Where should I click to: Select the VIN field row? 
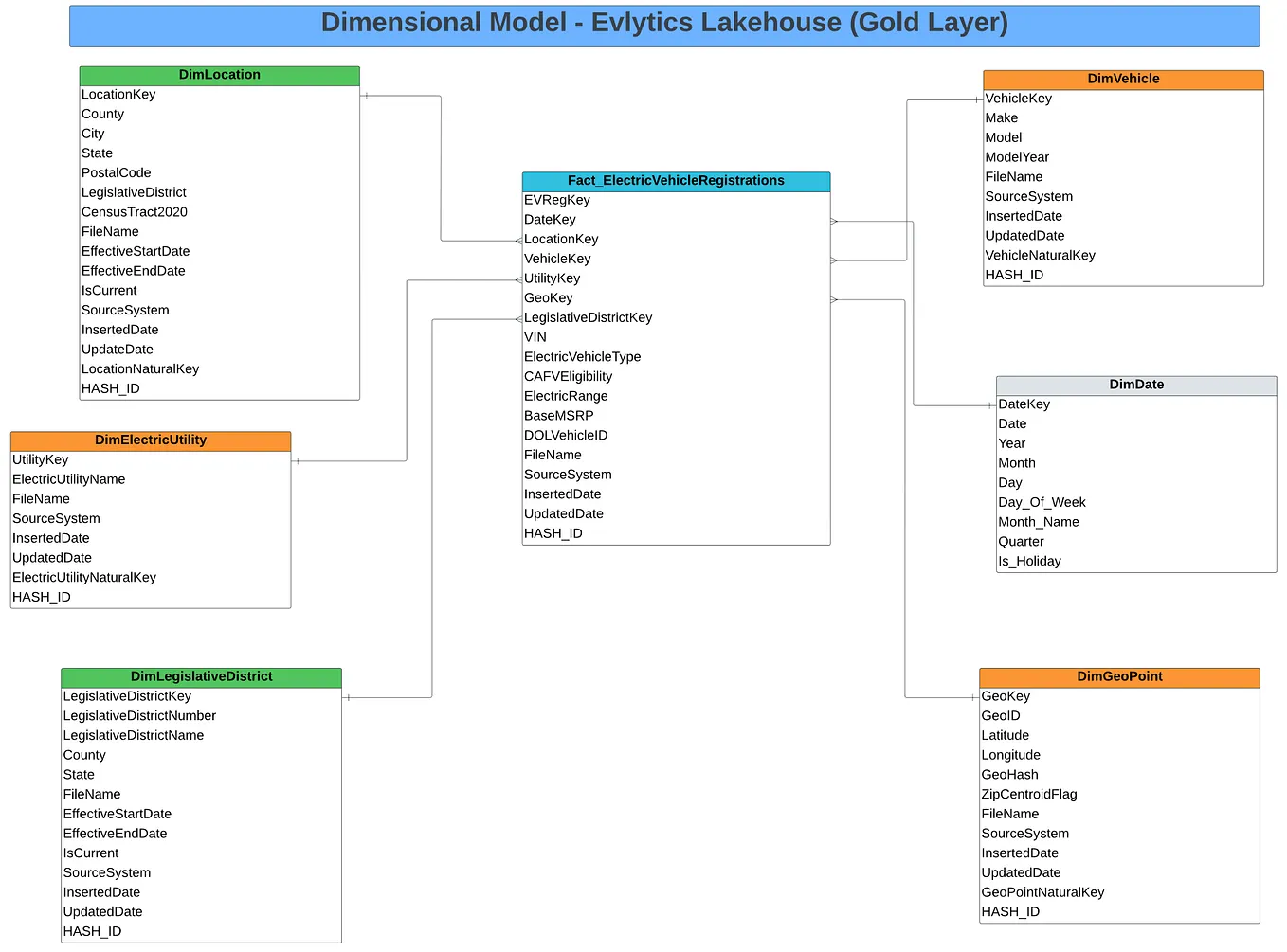[535, 336]
